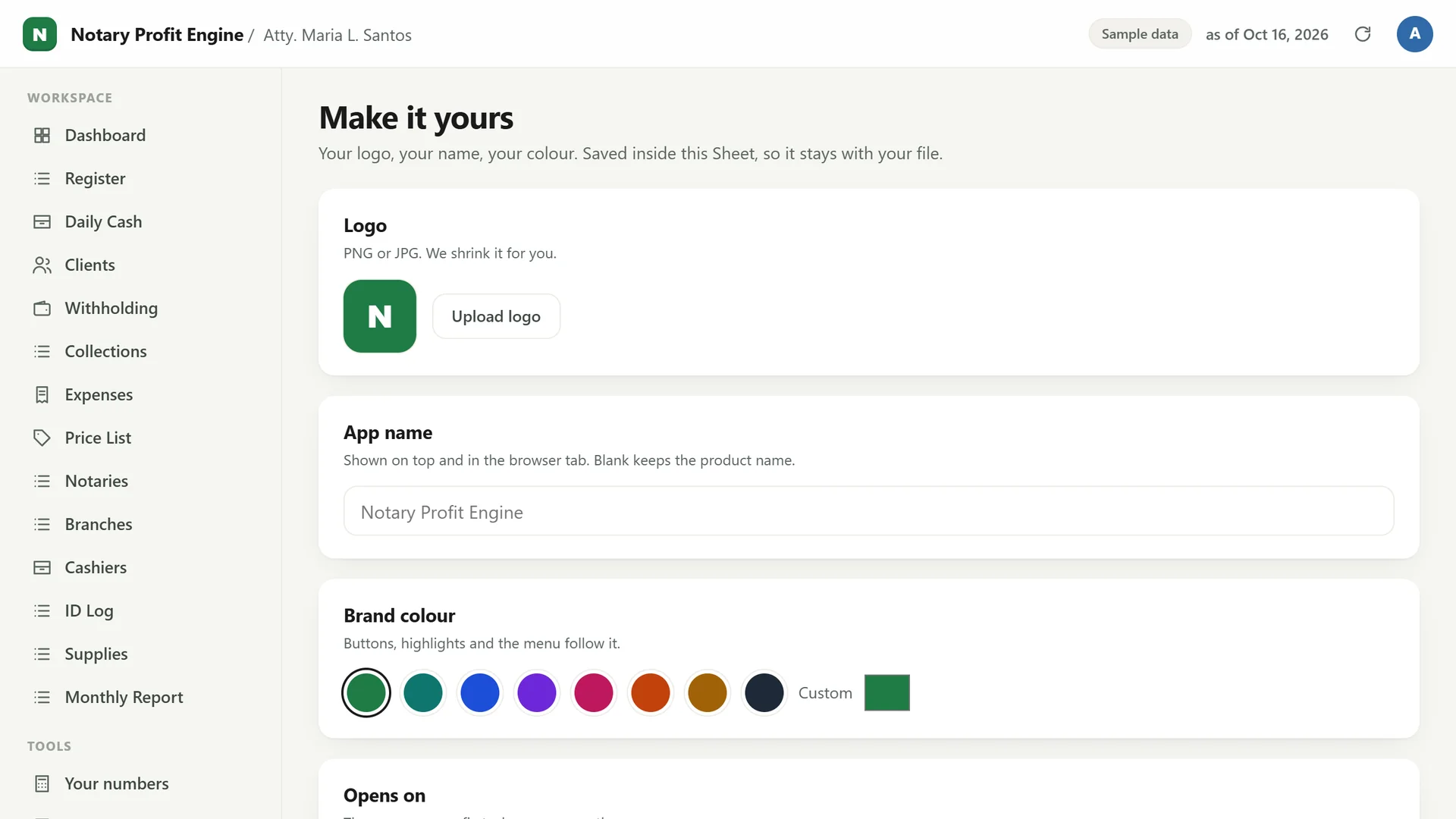Open the Custom colour picker square
Viewport: 1456px width, 819px height.
click(x=887, y=692)
